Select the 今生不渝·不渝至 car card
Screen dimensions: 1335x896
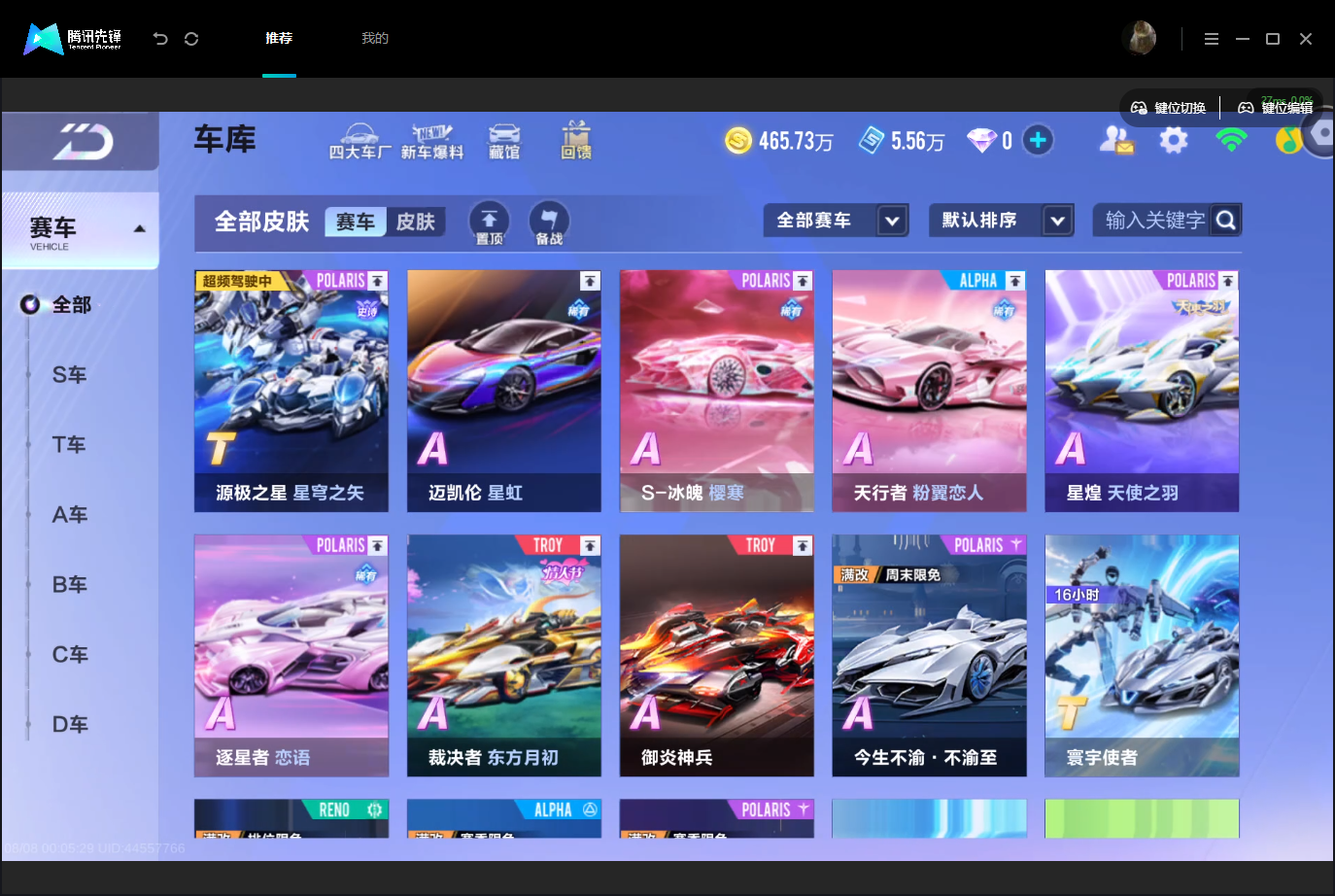point(930,656)
